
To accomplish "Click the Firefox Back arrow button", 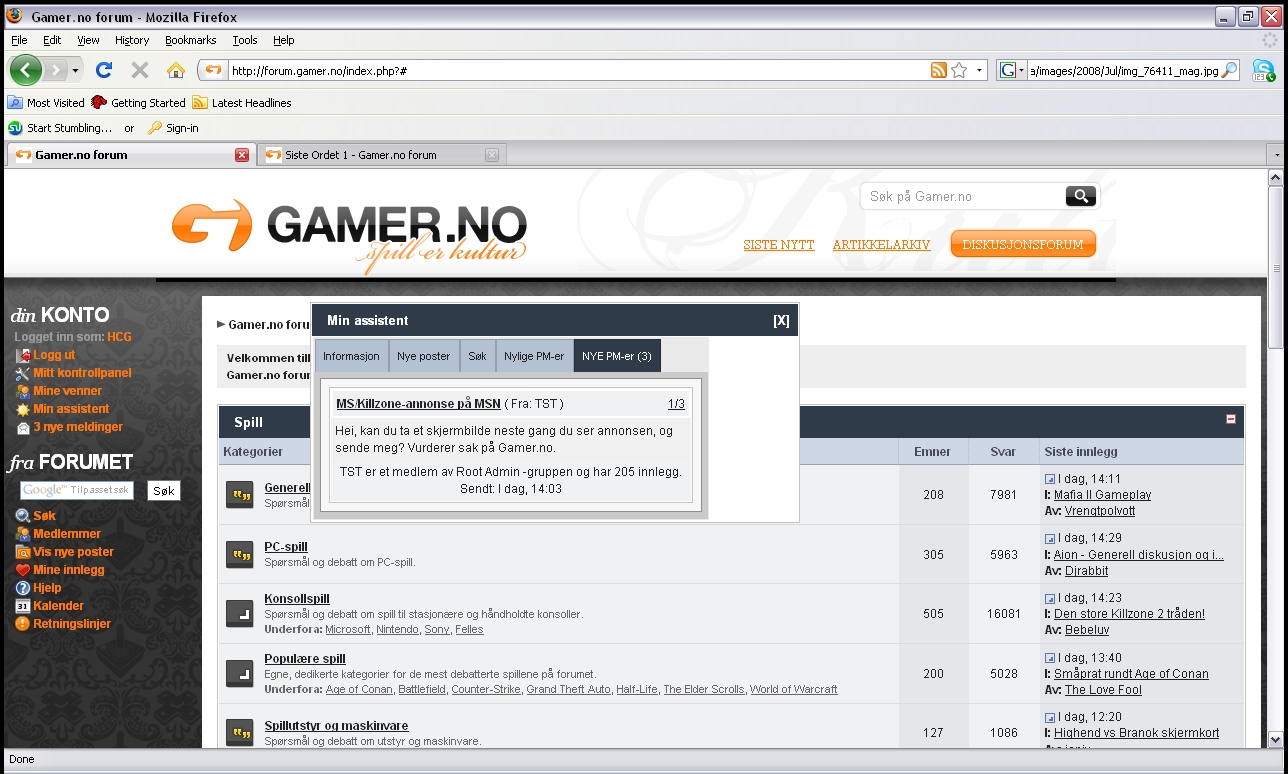I will click(26, 70).
